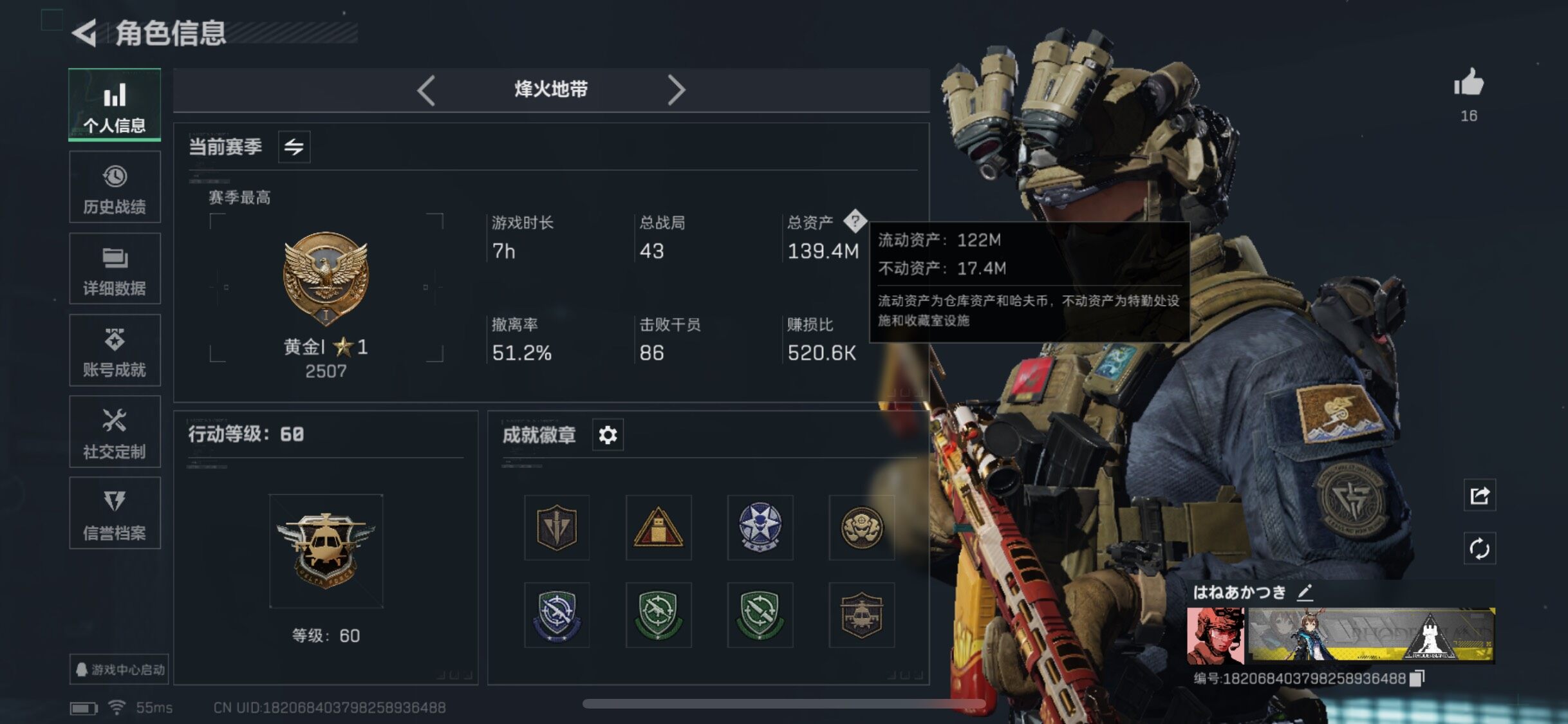This screenshot has width=1568, height=724.
Task: Select the helicopter 行动等级 badge
Action: [x=326, y=552]
